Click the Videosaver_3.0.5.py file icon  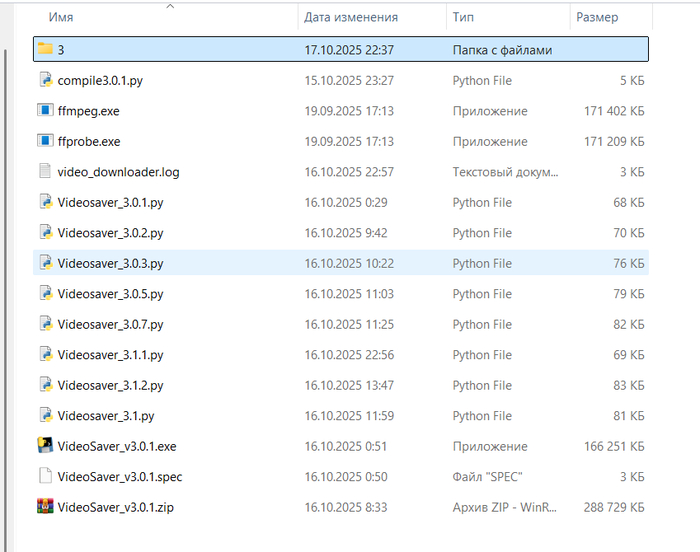(x=45, y=294)
